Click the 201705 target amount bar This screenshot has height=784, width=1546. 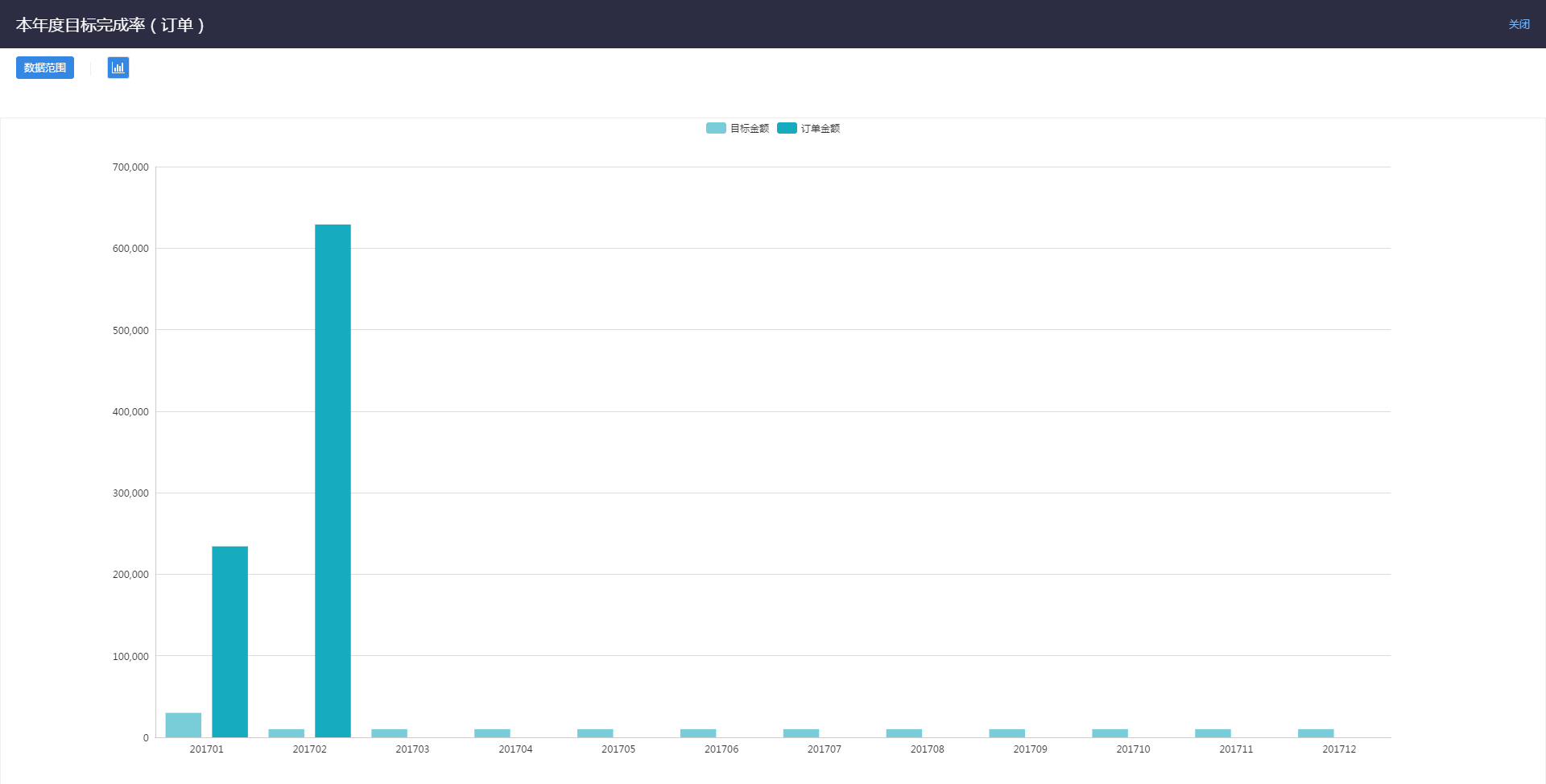[x=595, y=733]
